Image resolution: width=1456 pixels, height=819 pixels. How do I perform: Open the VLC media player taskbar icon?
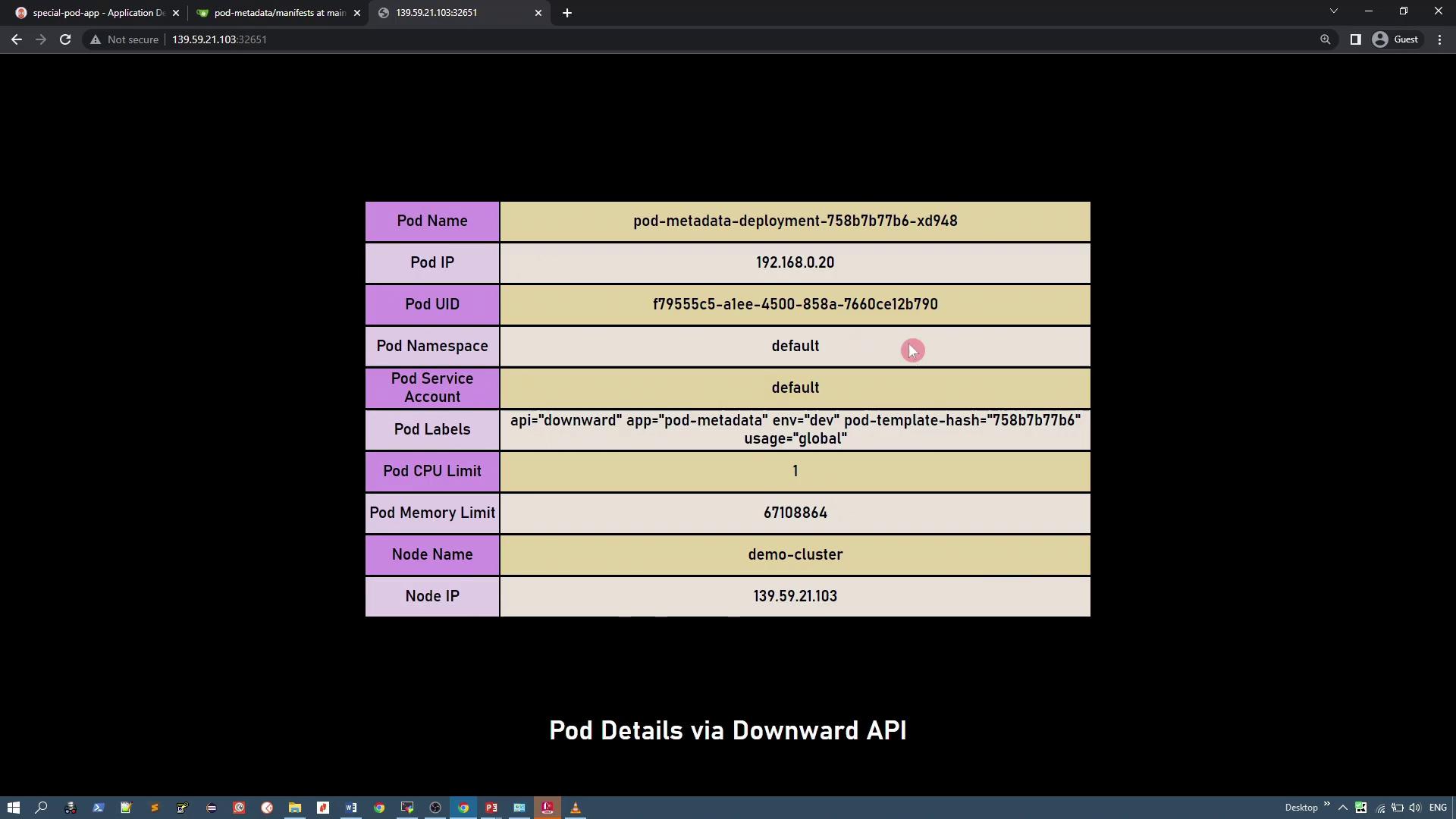pos(576,808)
